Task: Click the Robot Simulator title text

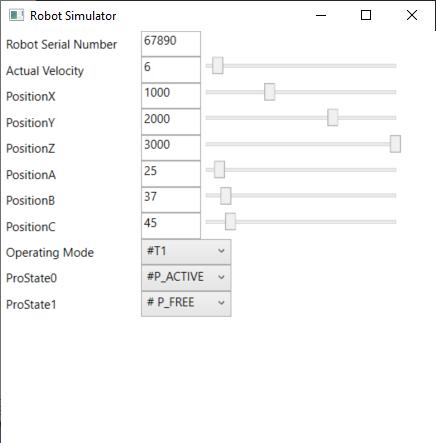Action: pyautogui.click(x=73, y=16)
